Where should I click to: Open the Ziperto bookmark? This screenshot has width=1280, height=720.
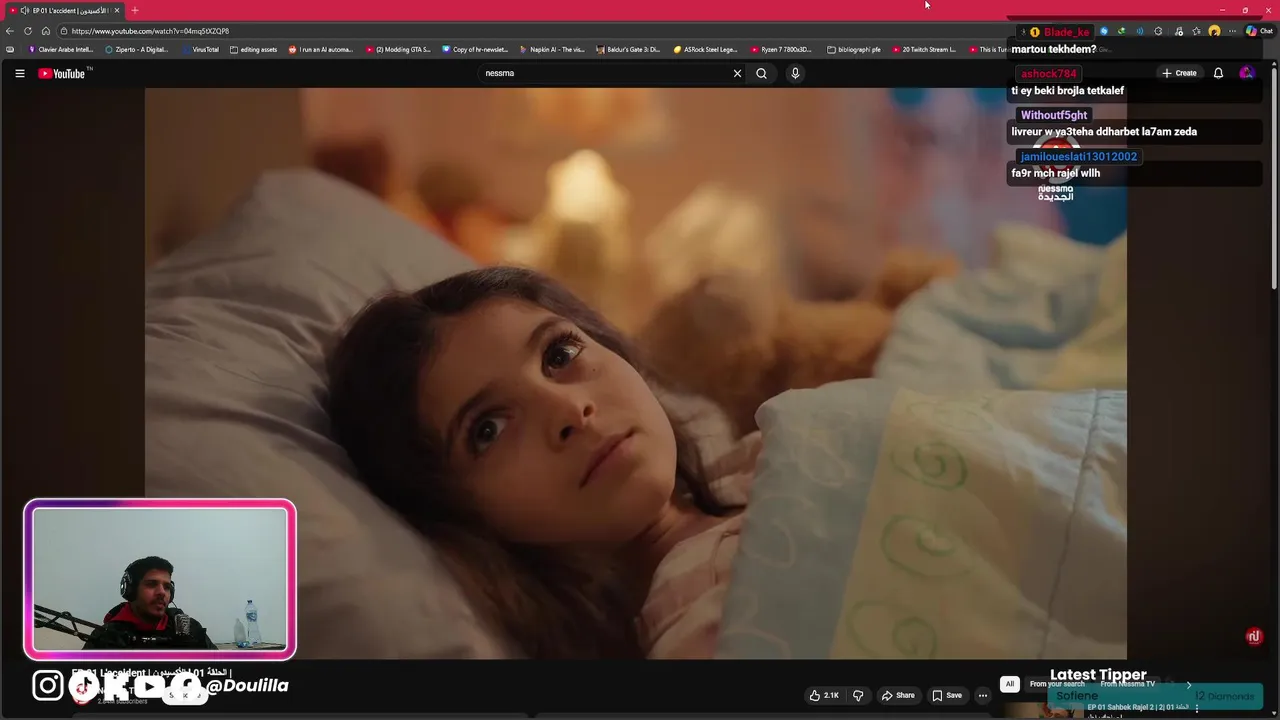pos(137,49)
